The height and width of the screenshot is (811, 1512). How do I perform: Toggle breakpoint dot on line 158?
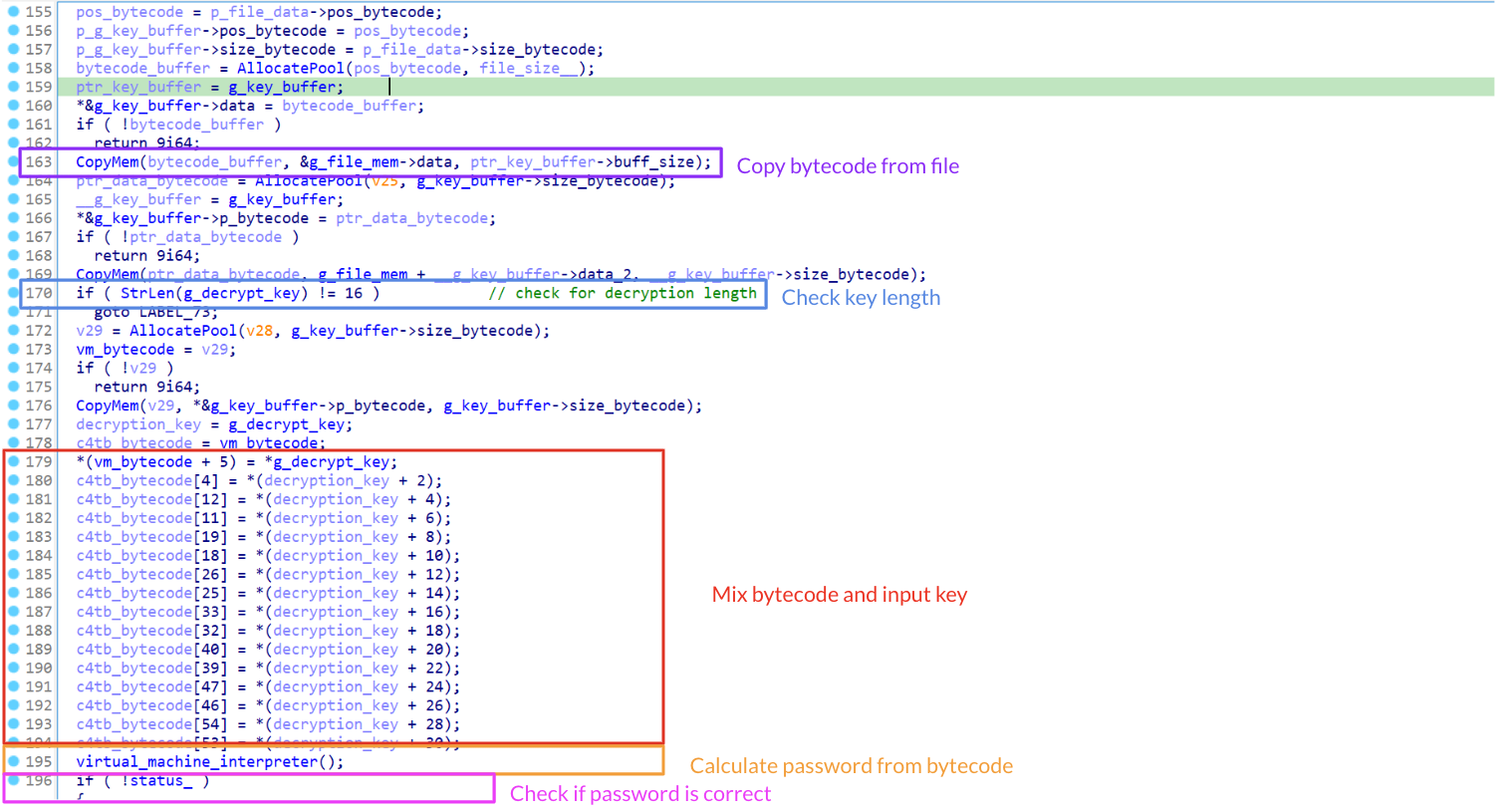tap(14, 68)
